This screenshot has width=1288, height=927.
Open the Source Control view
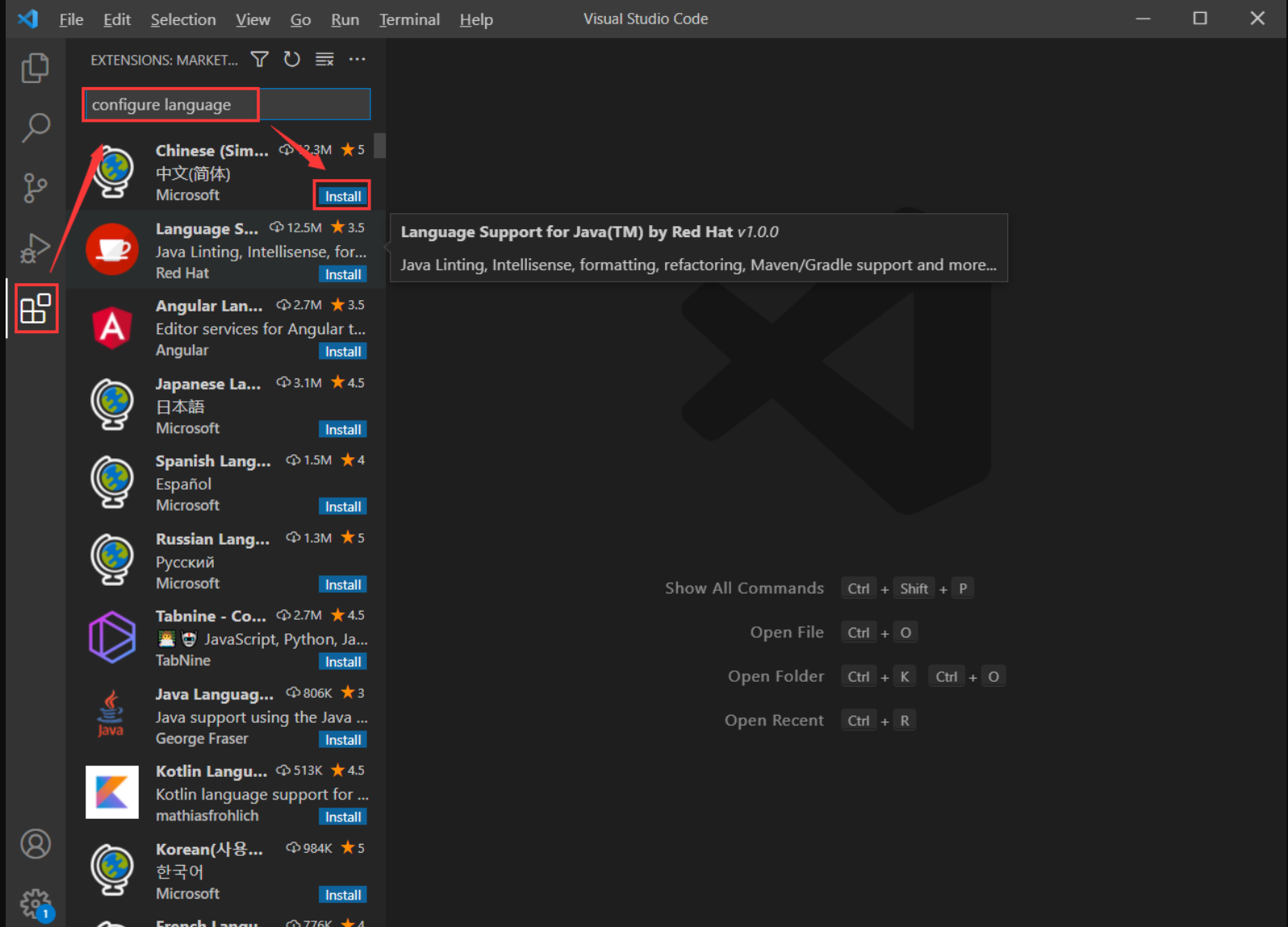click(36, 188)
